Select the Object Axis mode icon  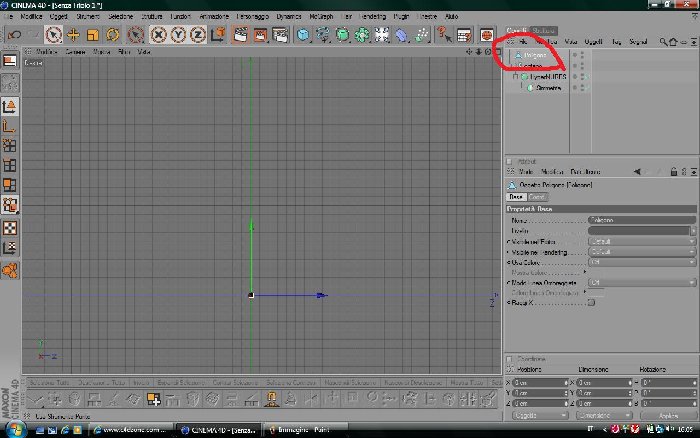click(10, 127)
